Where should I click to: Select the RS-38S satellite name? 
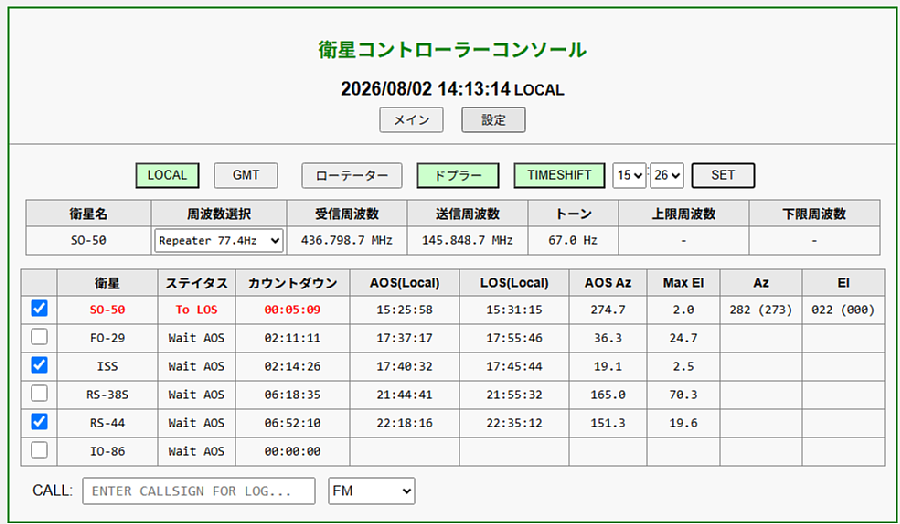[107, 395]
